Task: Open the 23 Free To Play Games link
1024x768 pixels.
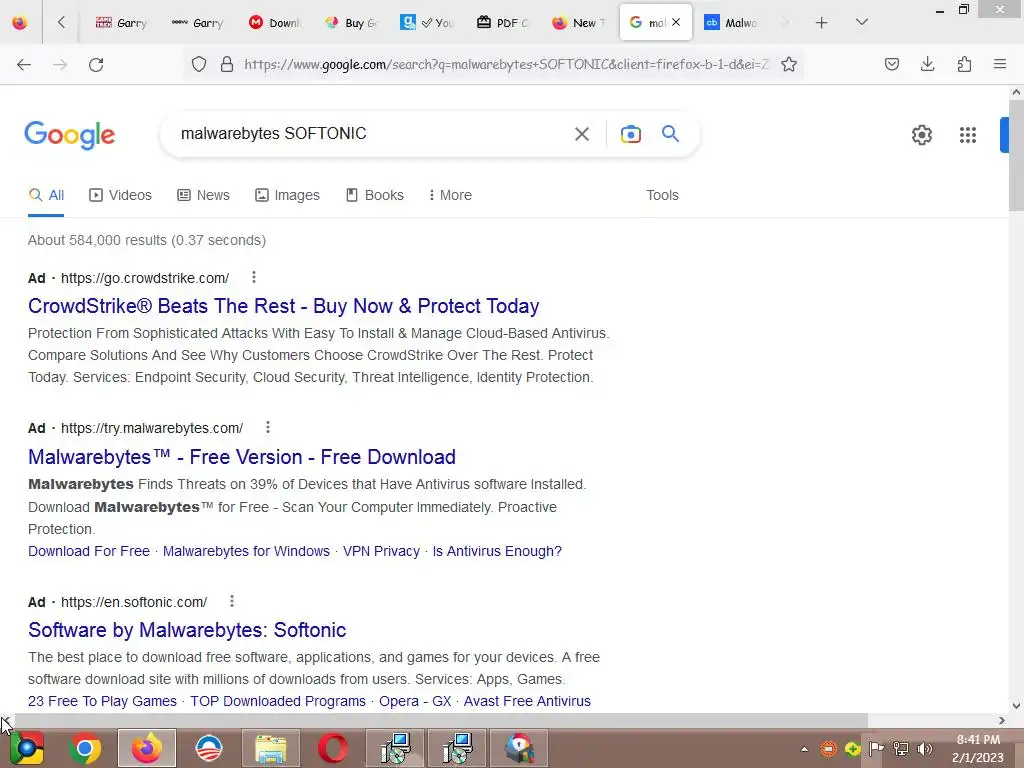Action: [103, 701]
